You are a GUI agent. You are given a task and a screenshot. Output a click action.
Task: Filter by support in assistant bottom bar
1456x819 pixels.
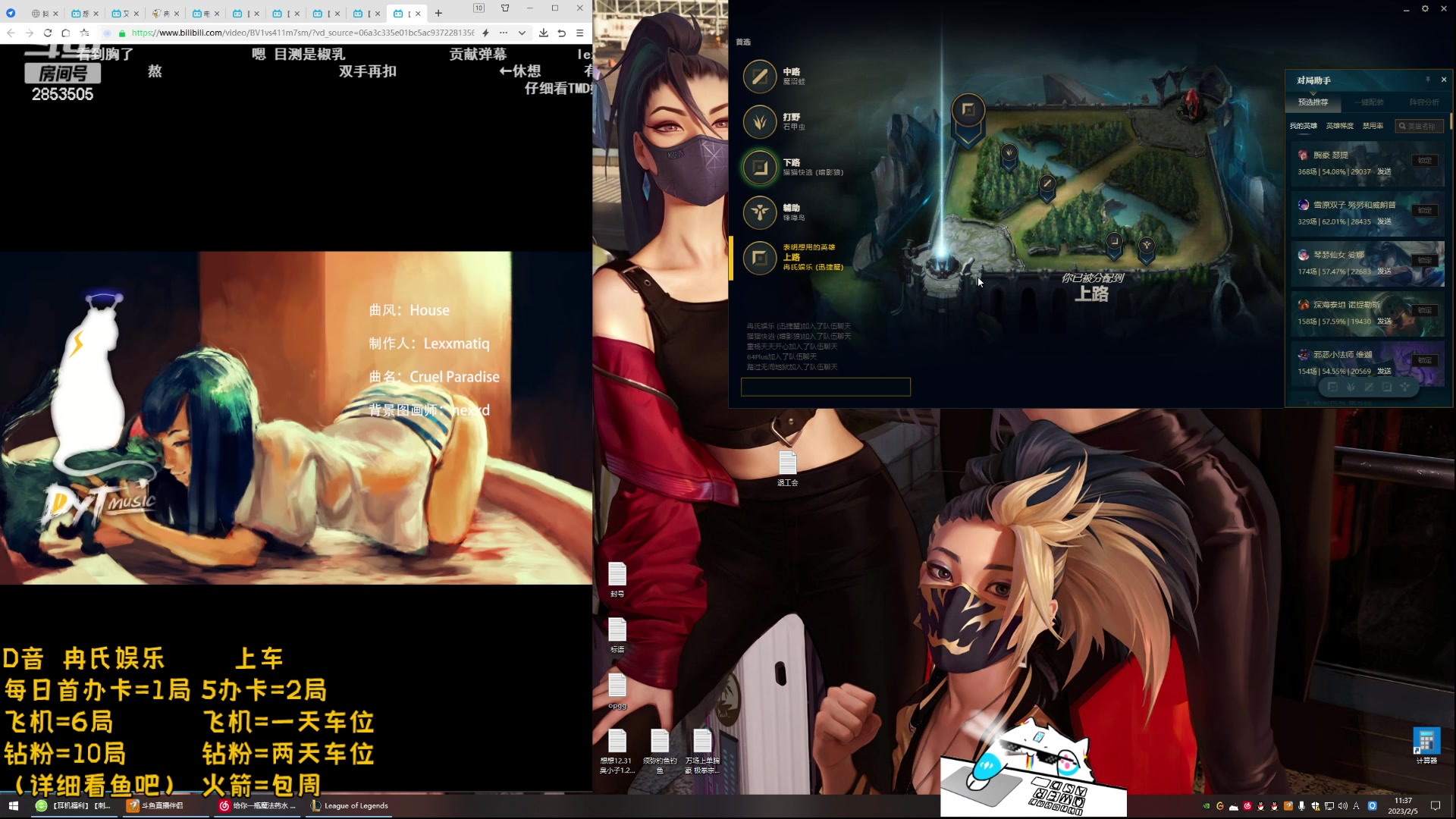pyautogui.click(x=1405, y=387)
